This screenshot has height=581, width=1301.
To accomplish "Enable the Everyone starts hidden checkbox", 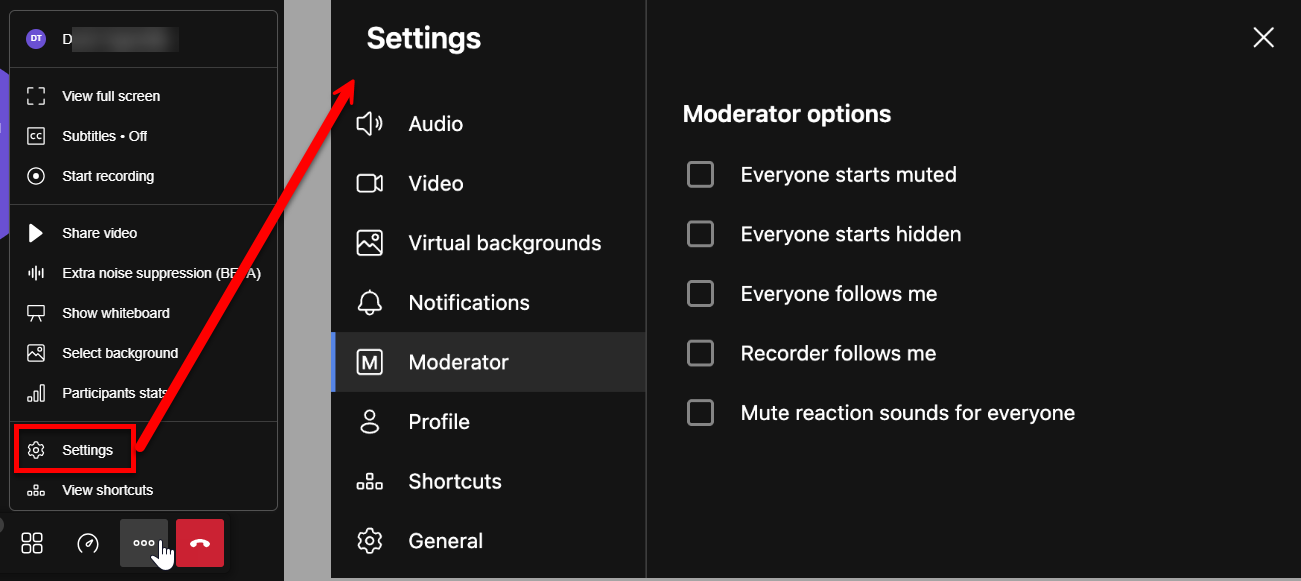I will click(700, 234).
